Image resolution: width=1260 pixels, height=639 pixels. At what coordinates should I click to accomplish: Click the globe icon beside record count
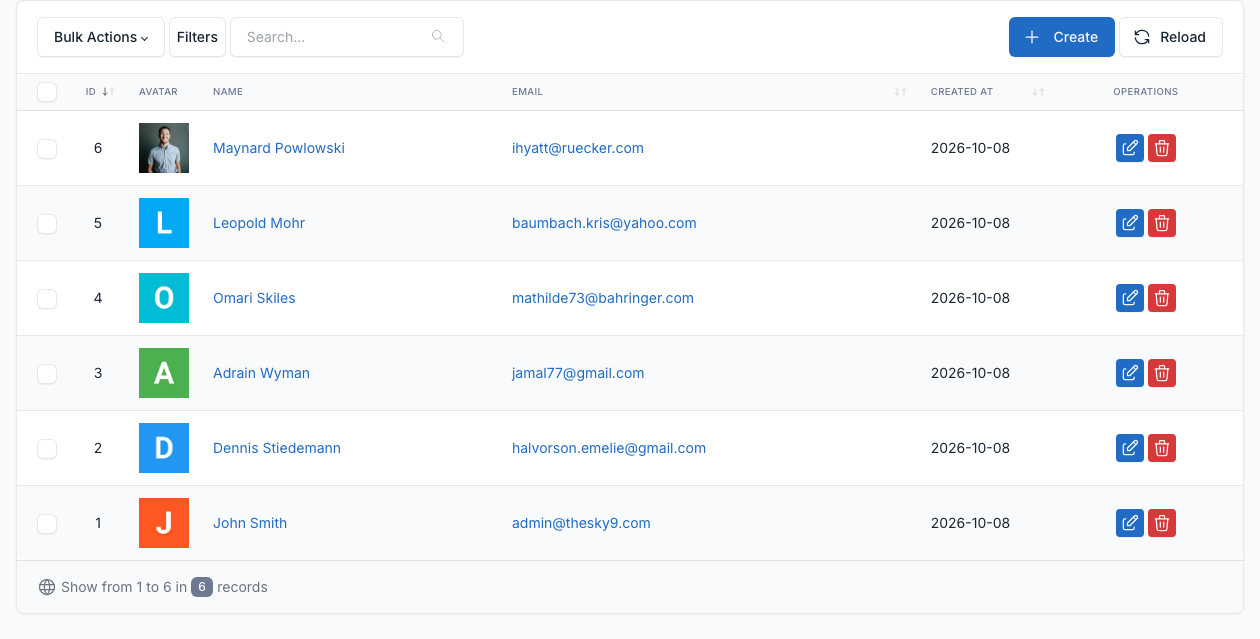pyautogui.click(x=47, y=587)
